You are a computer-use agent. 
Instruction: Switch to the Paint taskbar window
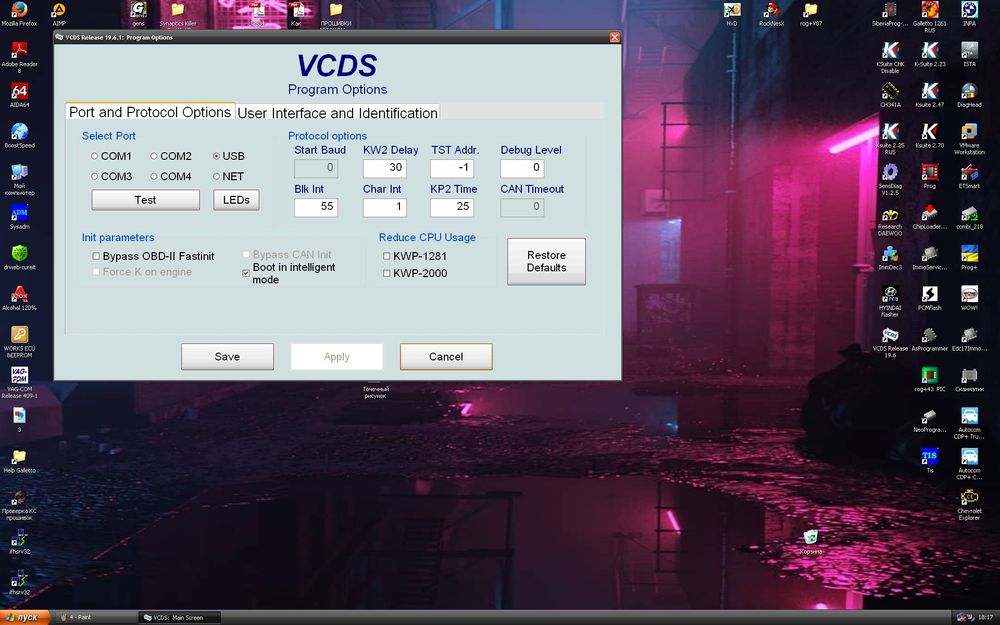pyautogui.click(x=96, y=617)
